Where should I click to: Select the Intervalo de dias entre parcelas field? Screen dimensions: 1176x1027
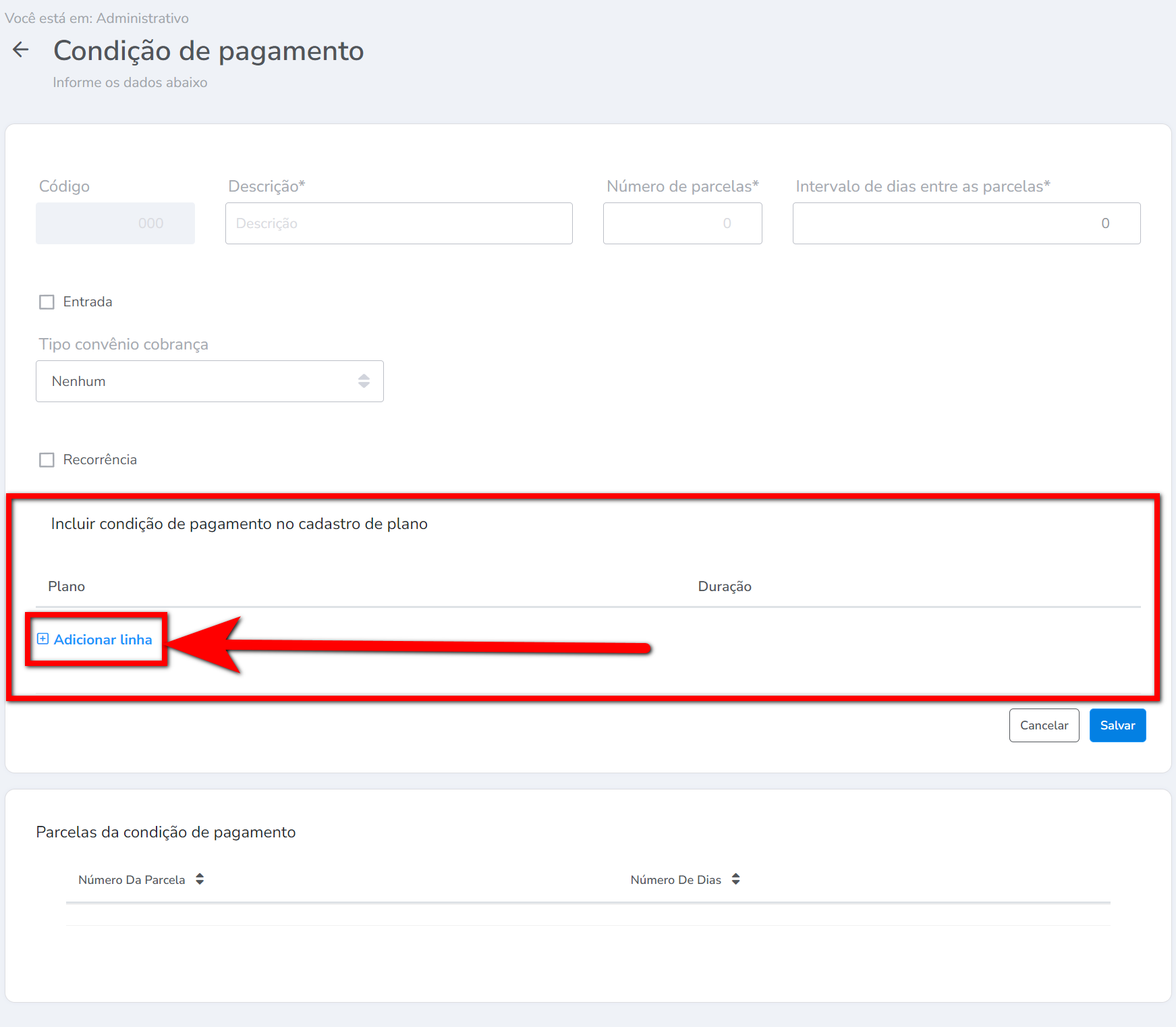coord(965,223)
